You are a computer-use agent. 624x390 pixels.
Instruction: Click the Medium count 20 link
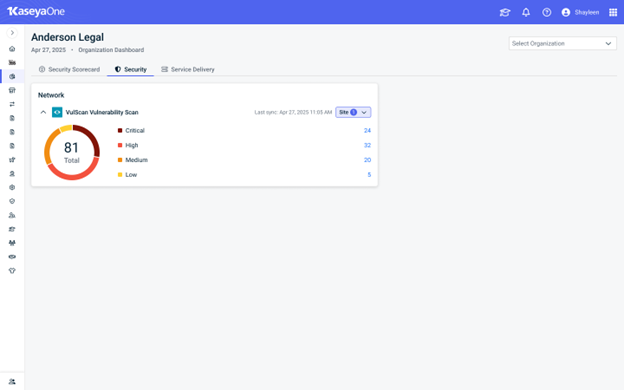point(367,160)
